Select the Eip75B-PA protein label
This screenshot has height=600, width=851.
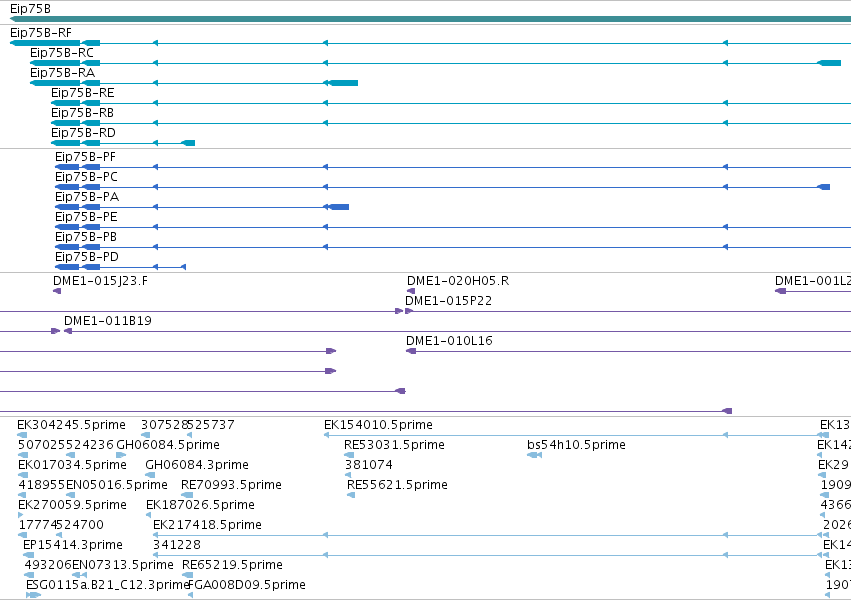coord(87,197)
